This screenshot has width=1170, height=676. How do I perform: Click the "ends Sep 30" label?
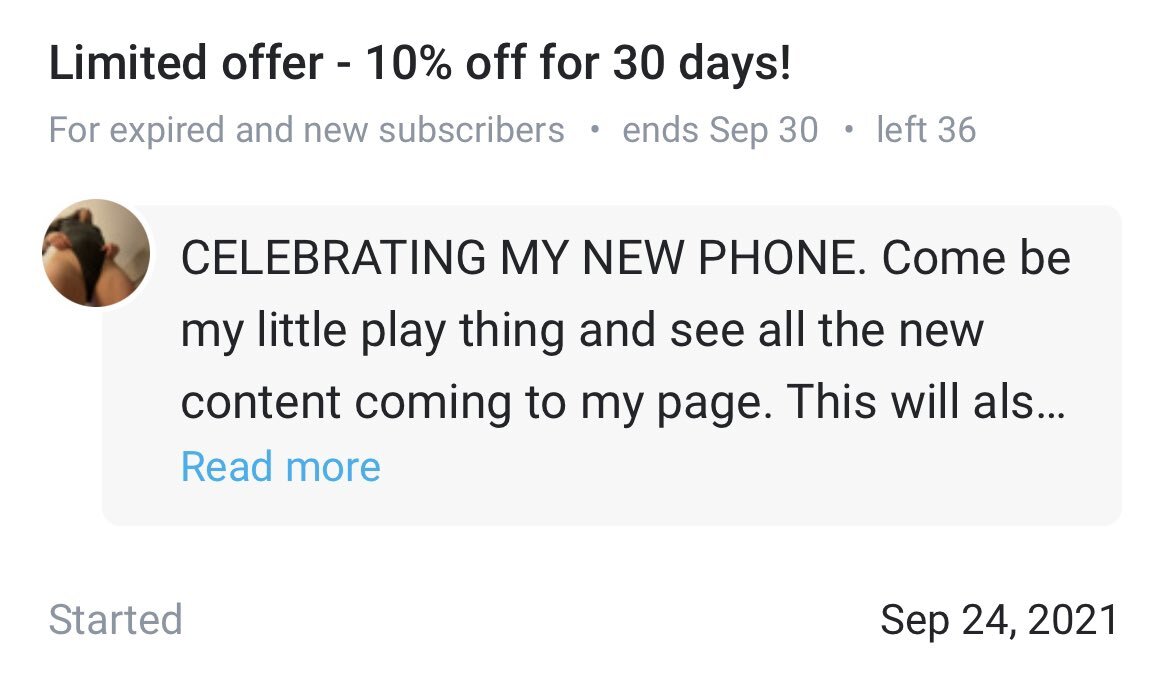[x=720, y=130]
